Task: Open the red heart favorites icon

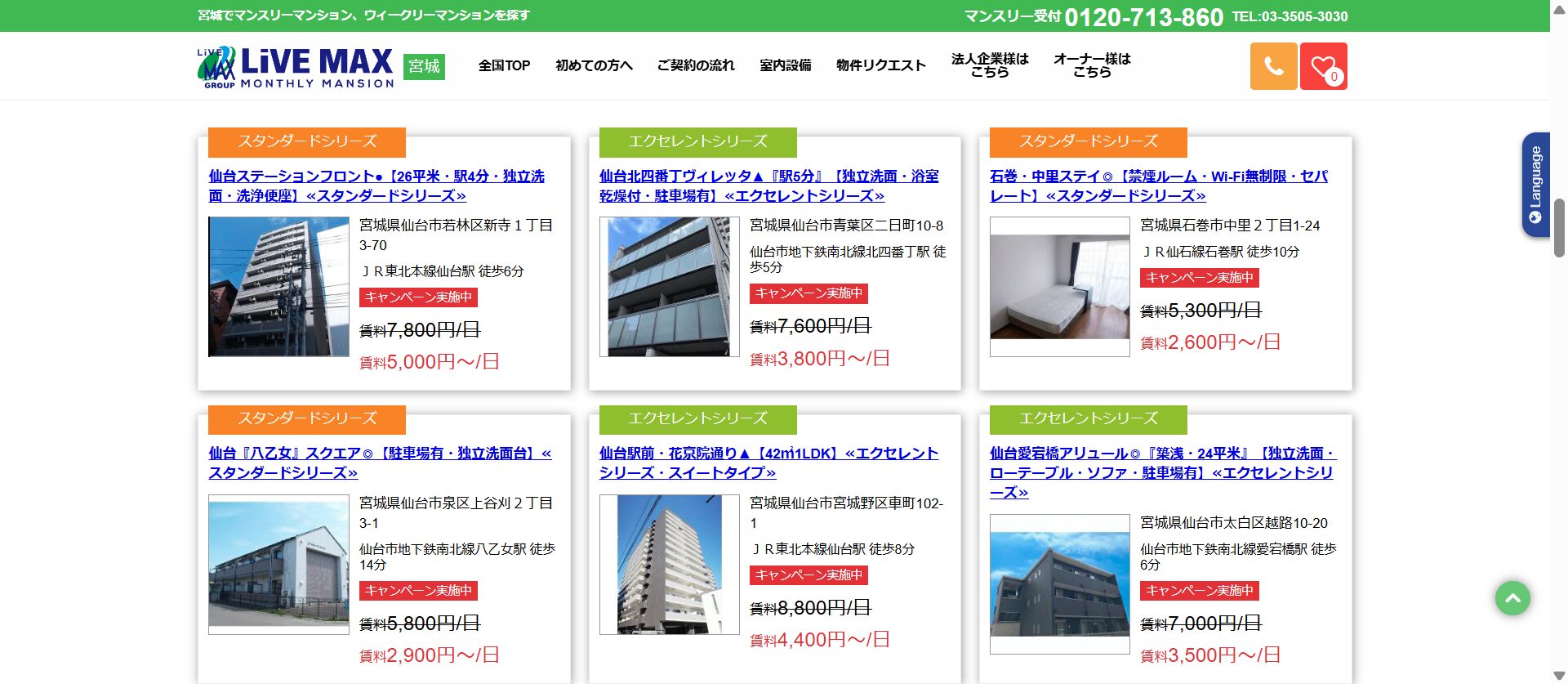Action: (1323, 66)
